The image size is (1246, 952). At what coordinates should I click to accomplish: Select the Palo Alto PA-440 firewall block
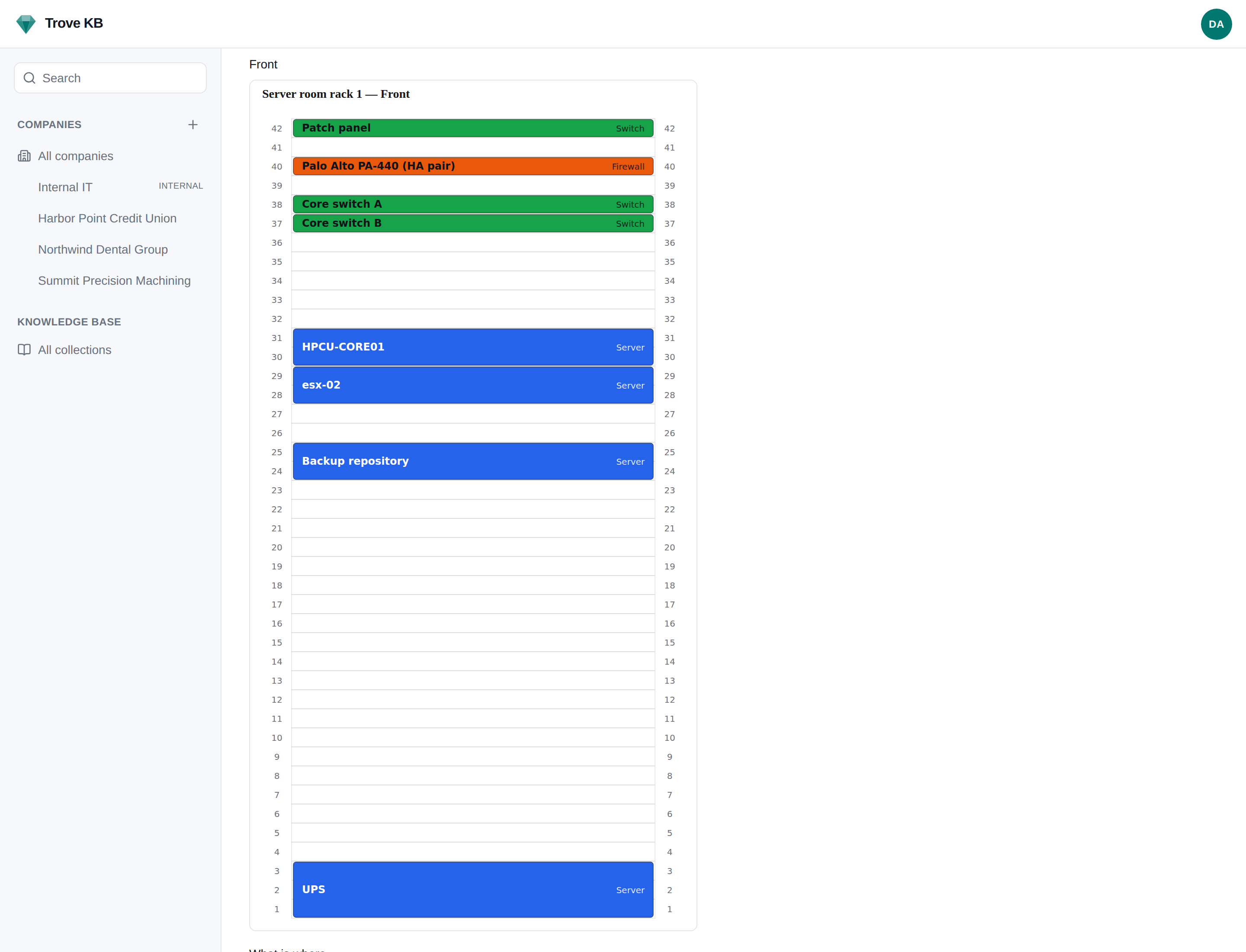coord(473,166)
